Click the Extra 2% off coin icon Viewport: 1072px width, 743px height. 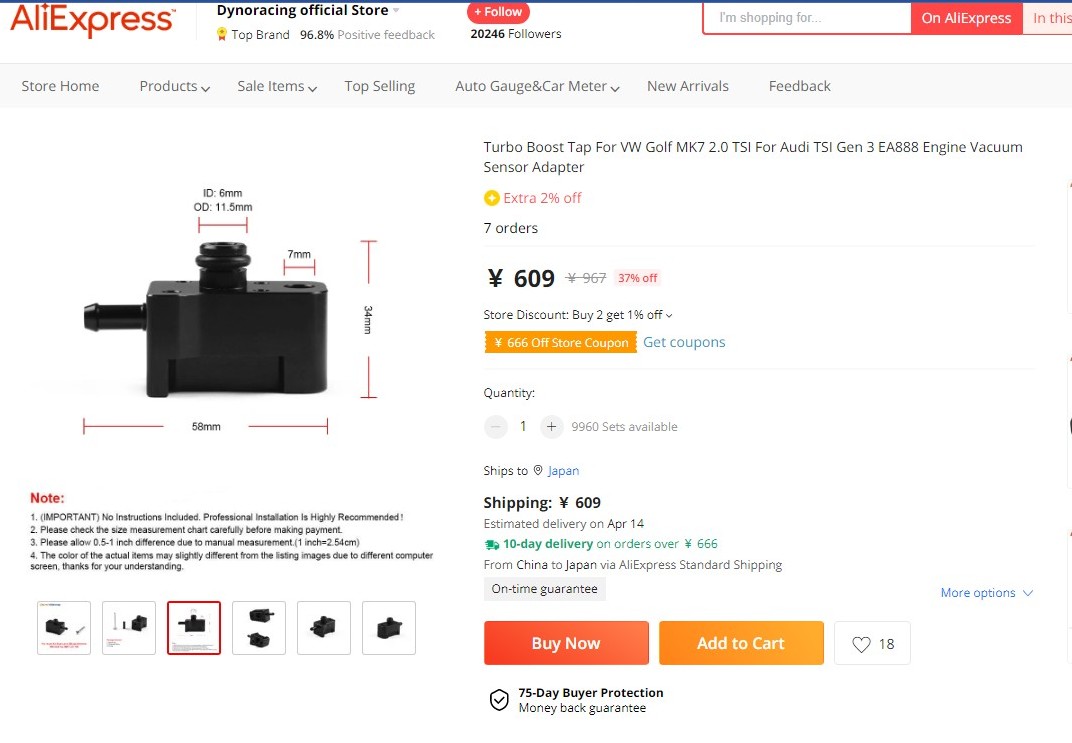[491, 198]
